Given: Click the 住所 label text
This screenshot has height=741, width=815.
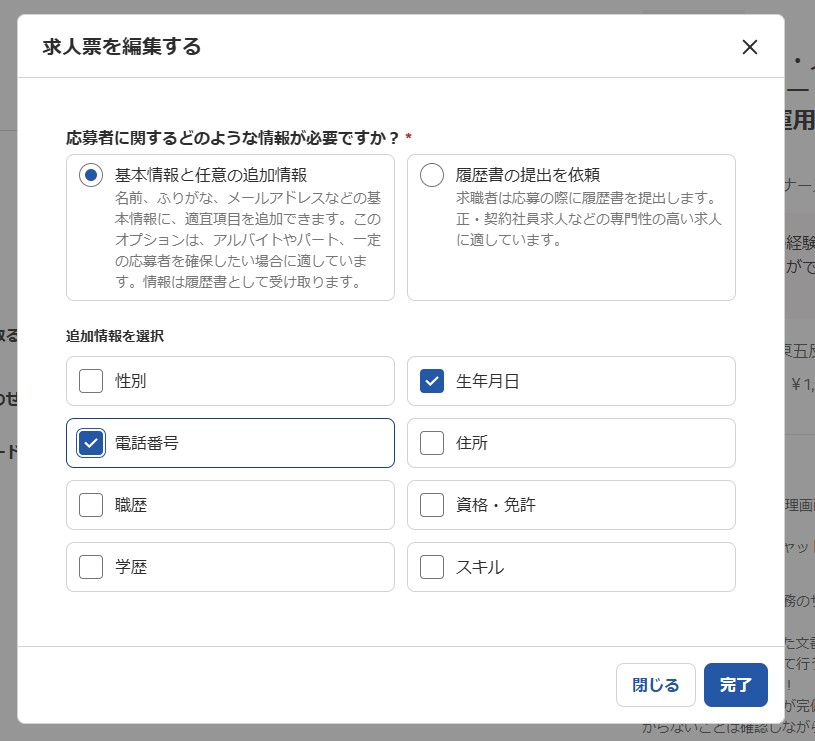Looking at the screenshot, I should [472, 443].
